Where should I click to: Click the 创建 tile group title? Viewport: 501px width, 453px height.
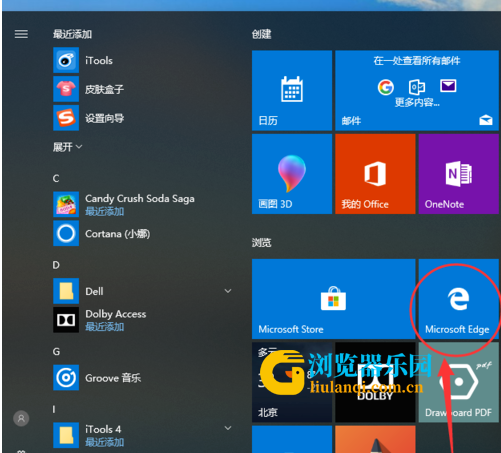pos(262,34)
